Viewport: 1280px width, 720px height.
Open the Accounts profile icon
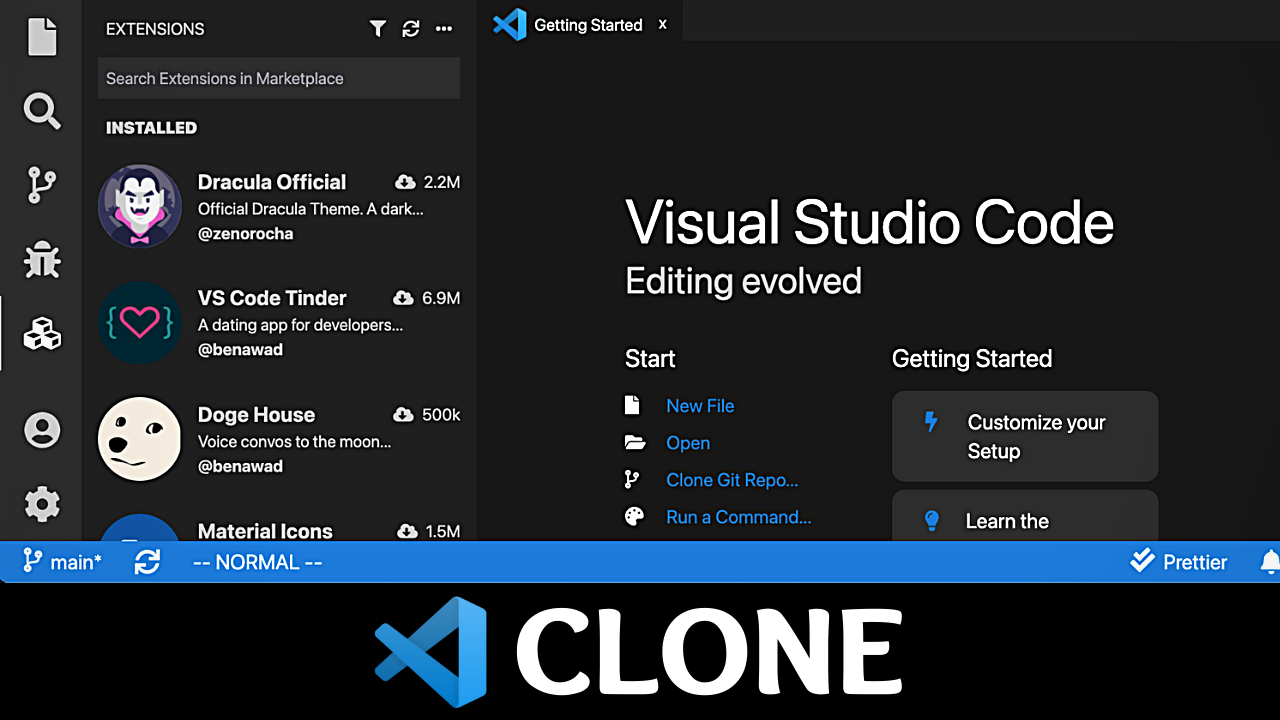click(x=42, y=430)
